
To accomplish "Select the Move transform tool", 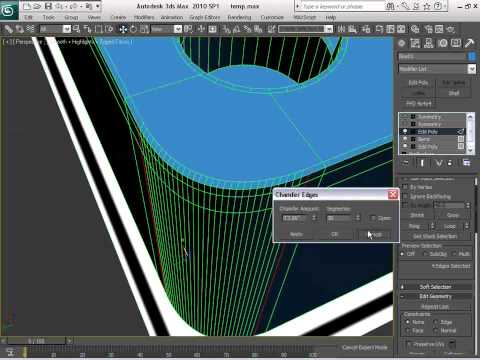I will 123,29.
